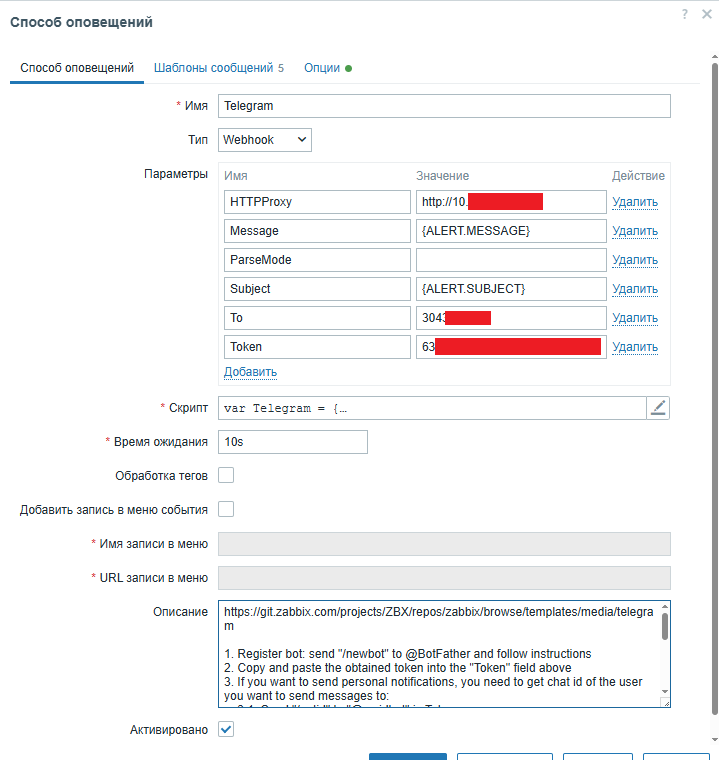Uncheck the Активировано checkbox
This screenshot has height=760, width=719.
click(x=226, y=730)
